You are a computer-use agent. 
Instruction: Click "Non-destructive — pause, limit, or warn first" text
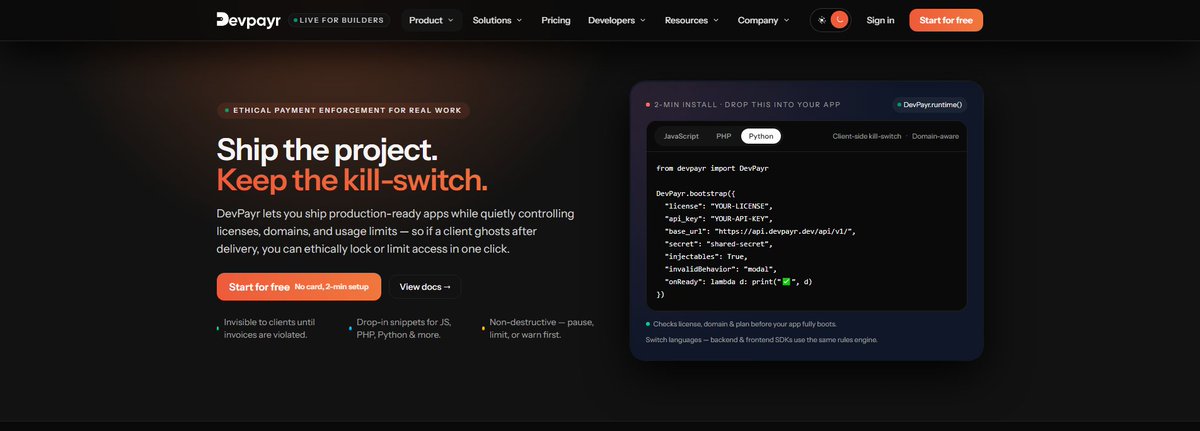pos(542,328)
